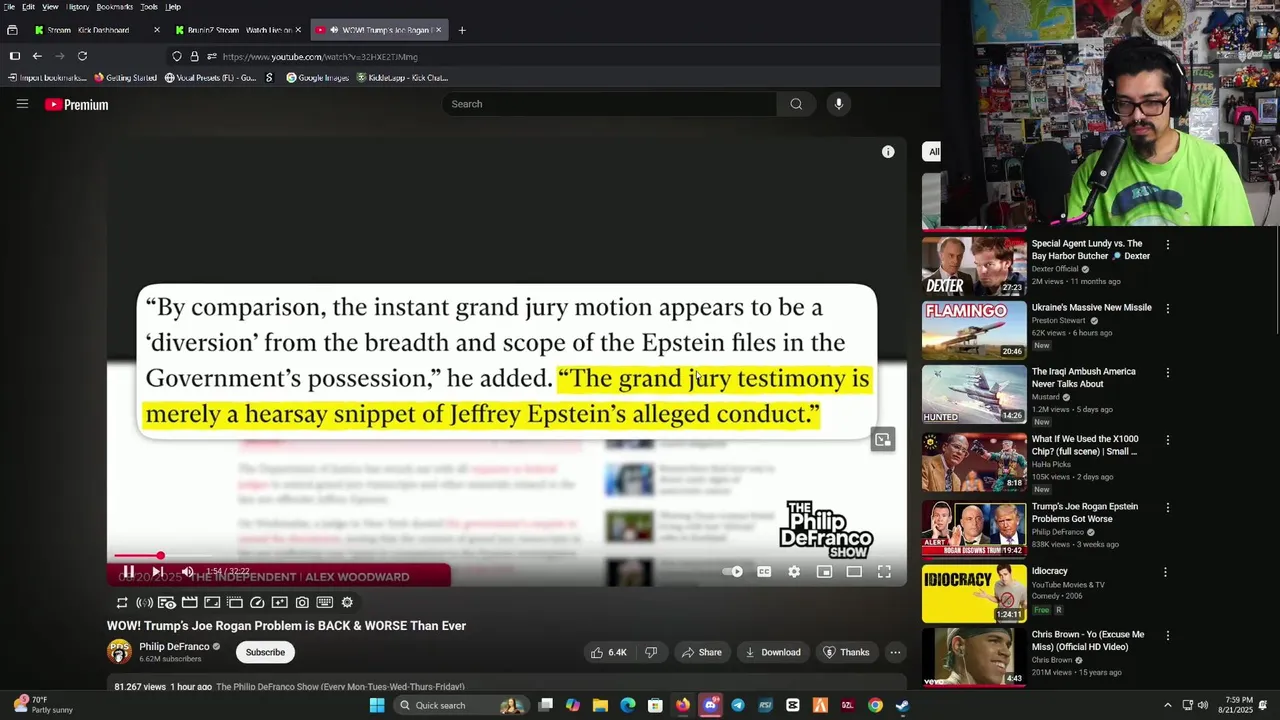Toggle theater mode
The width and height of the screenshot is (1280, 720).
854,572
